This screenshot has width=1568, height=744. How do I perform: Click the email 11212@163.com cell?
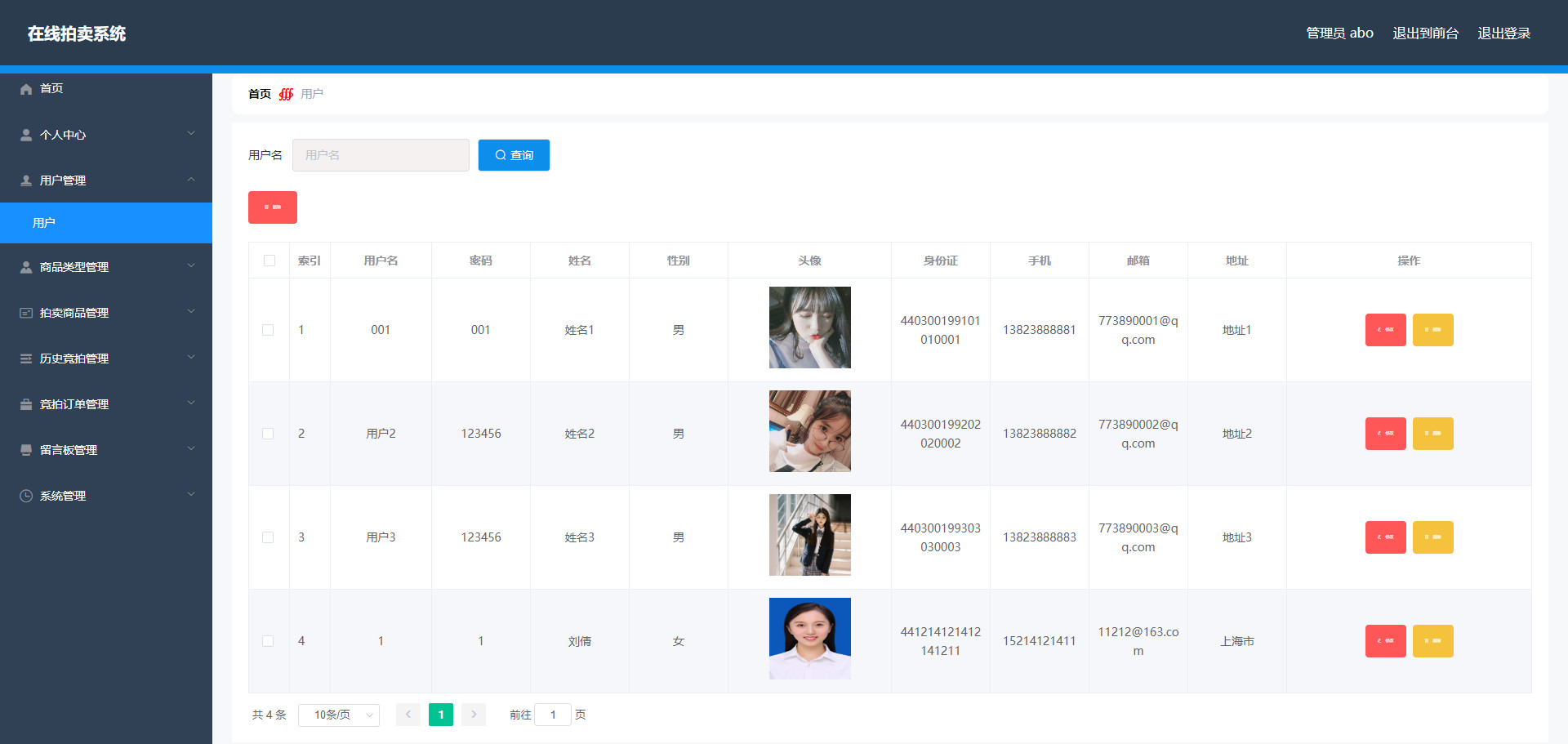(x=1138, y=641)
